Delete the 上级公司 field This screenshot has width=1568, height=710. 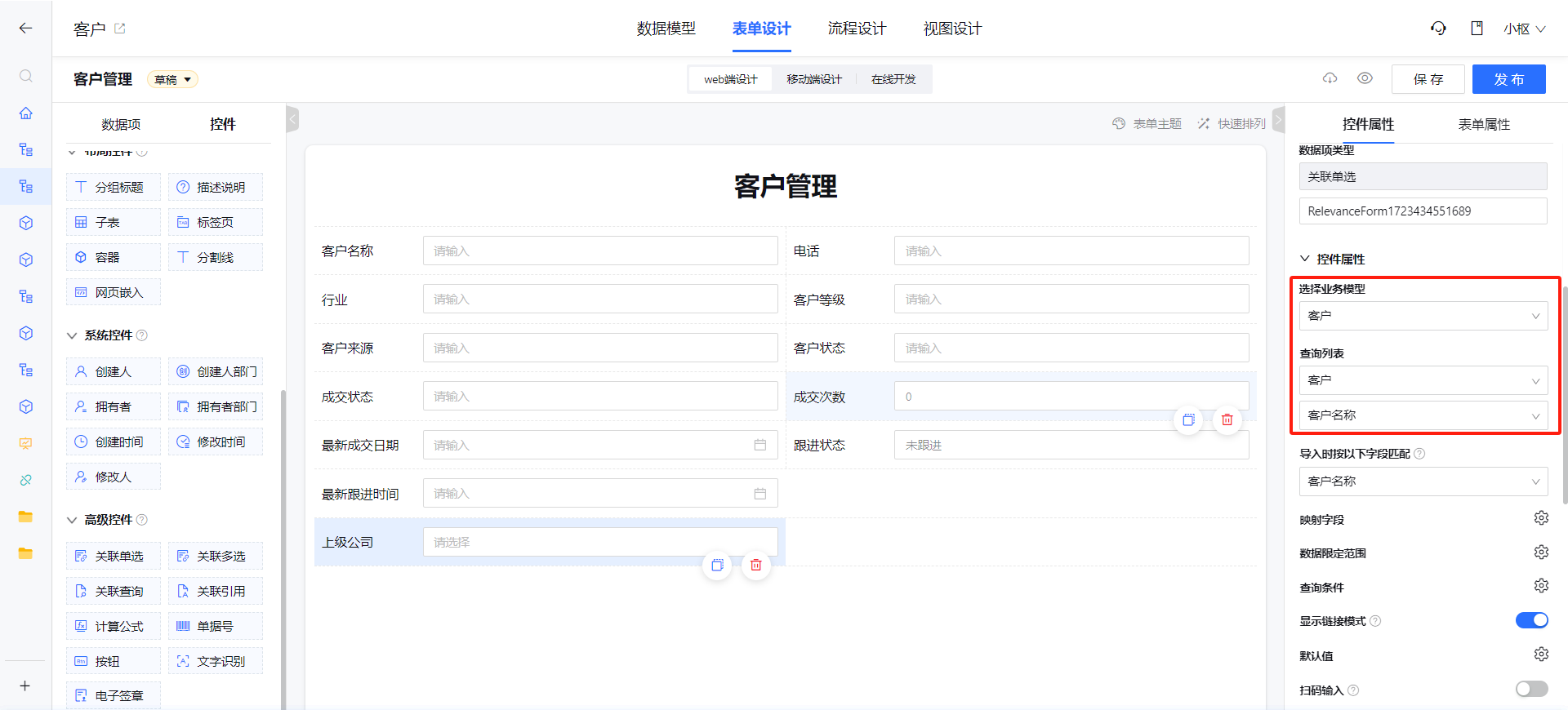tap(755, 565)
